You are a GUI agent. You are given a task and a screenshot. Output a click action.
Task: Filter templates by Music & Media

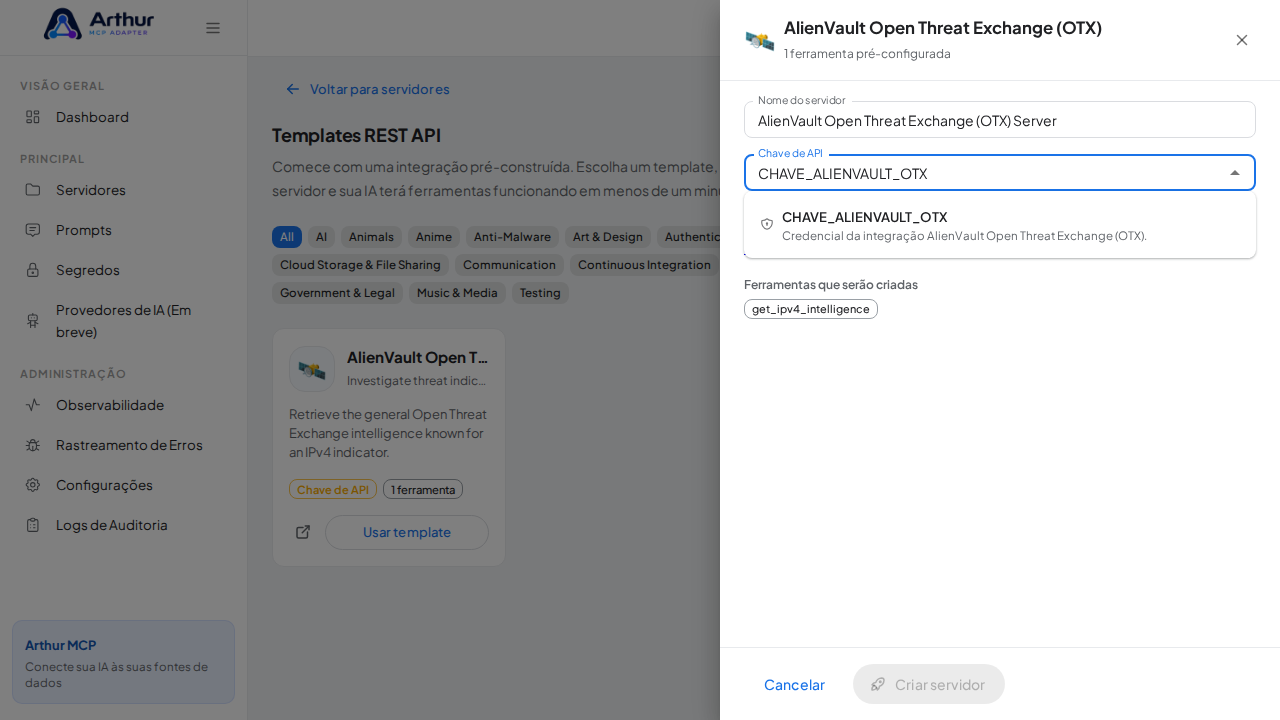click(457, 293)
